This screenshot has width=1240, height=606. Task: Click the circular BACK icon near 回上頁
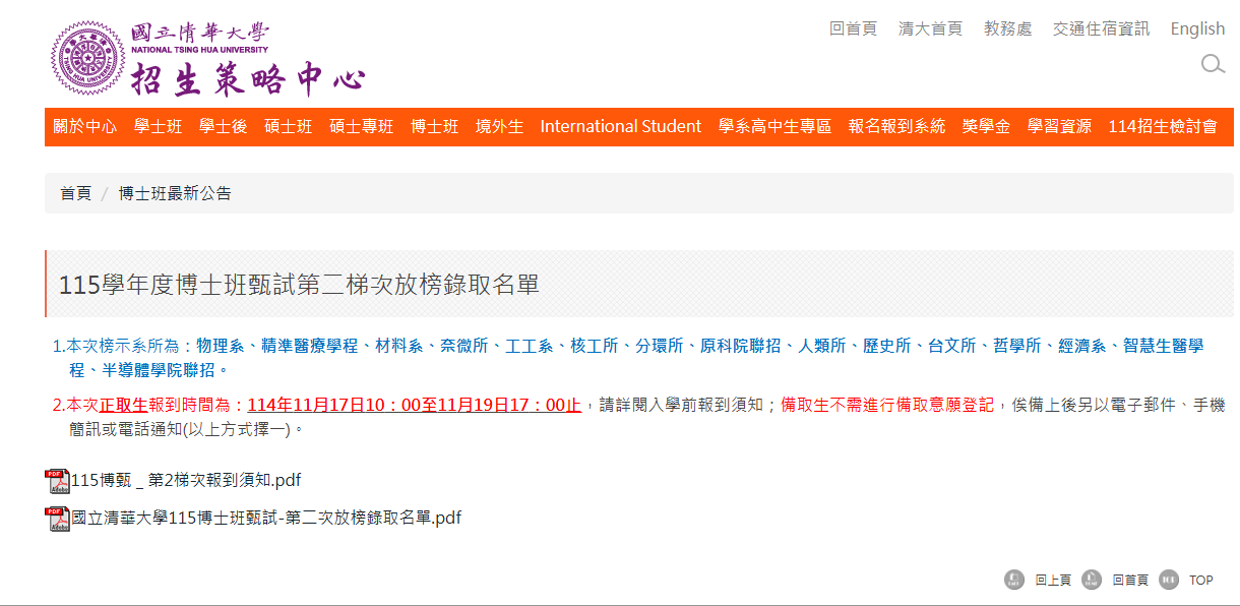[x=1013, y=579]
